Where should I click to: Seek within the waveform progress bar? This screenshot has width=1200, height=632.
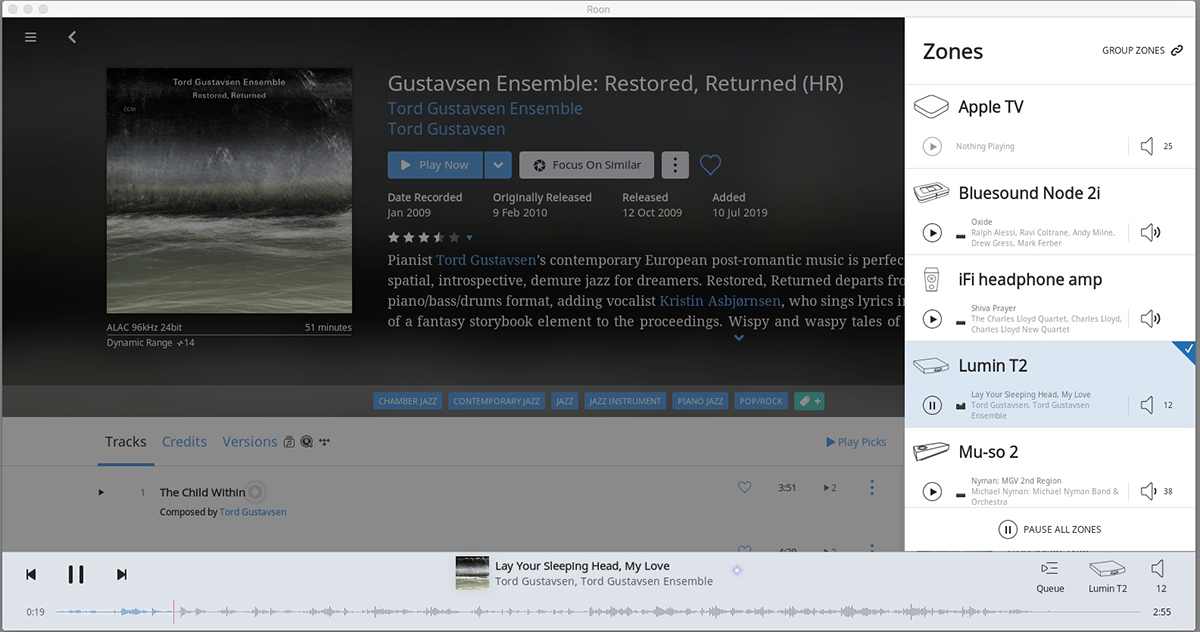point(598,611)
